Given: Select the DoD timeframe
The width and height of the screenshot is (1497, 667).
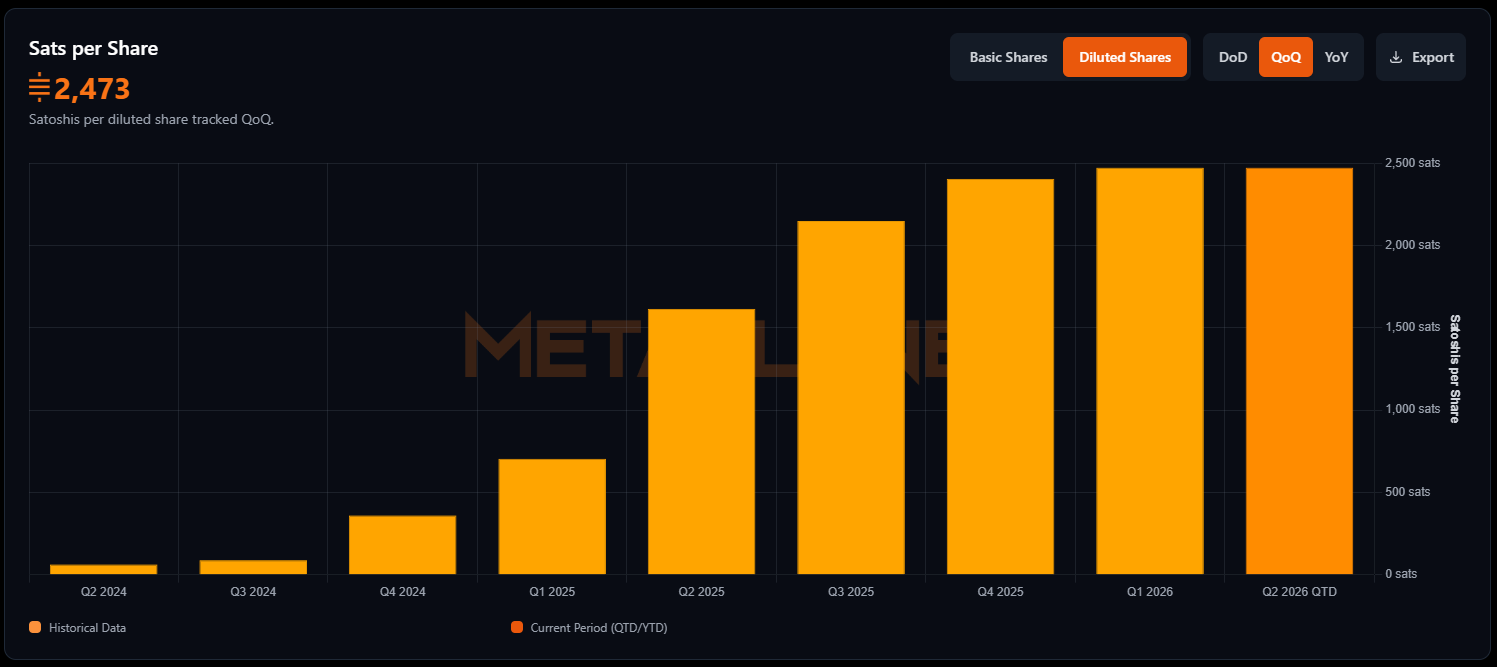Looking at the screenshot, I should 1232,58.
